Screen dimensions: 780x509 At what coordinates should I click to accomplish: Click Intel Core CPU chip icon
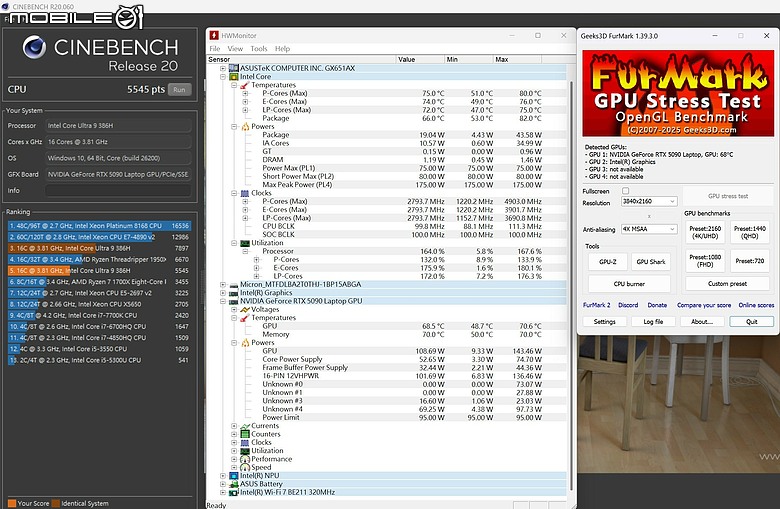tap(233, 77)
